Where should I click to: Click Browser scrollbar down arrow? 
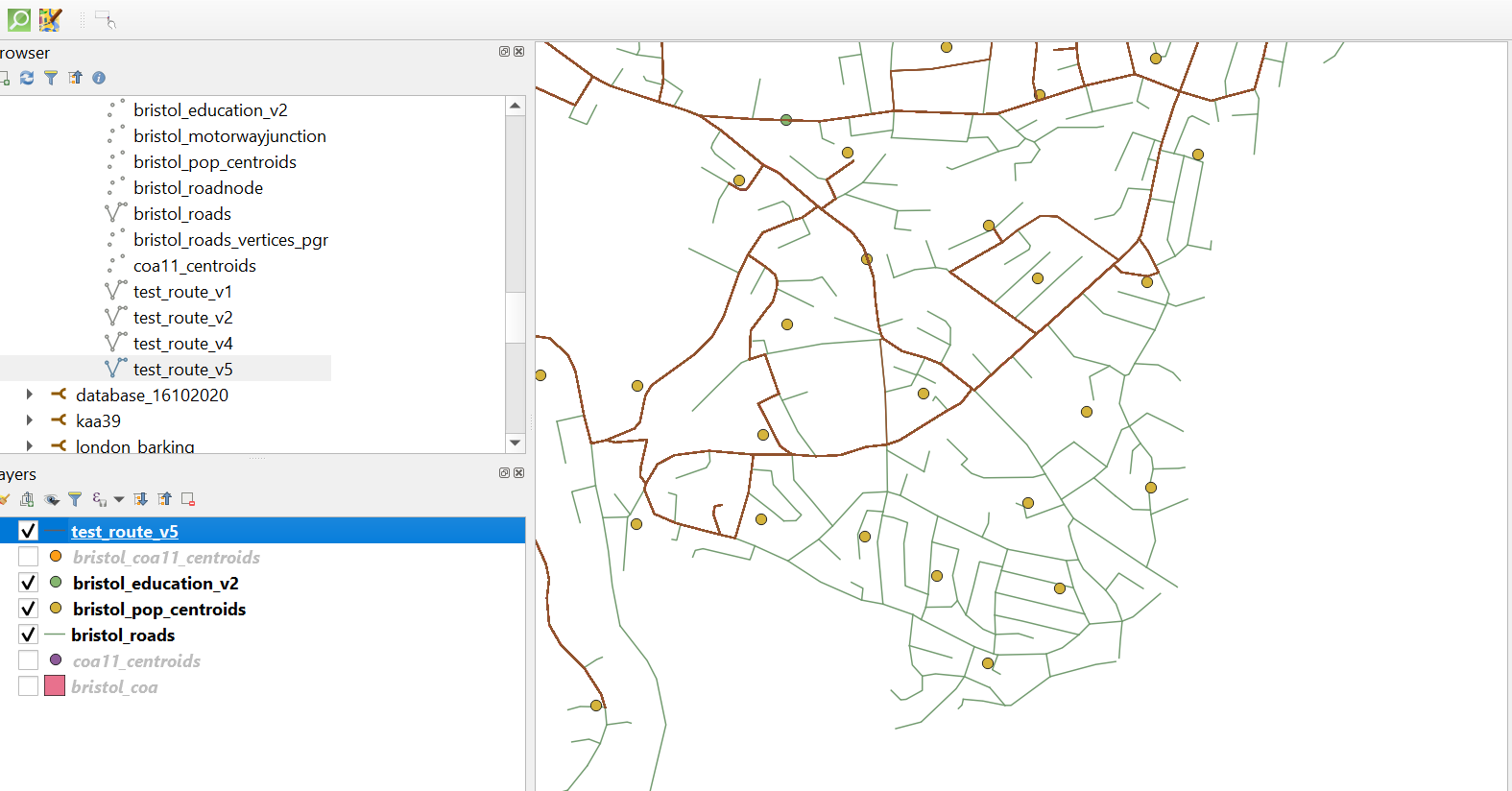(x=516, y=443)
